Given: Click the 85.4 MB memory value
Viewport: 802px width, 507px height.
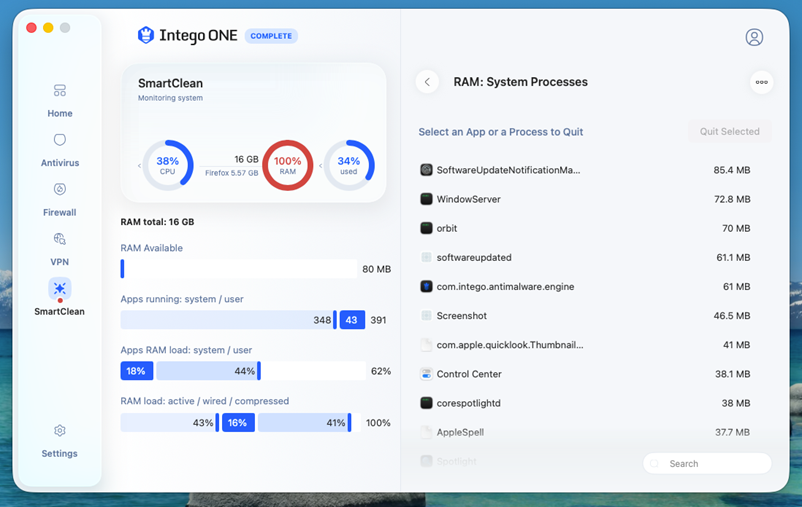Looking at the screenshot, I should tap(732, 170).
